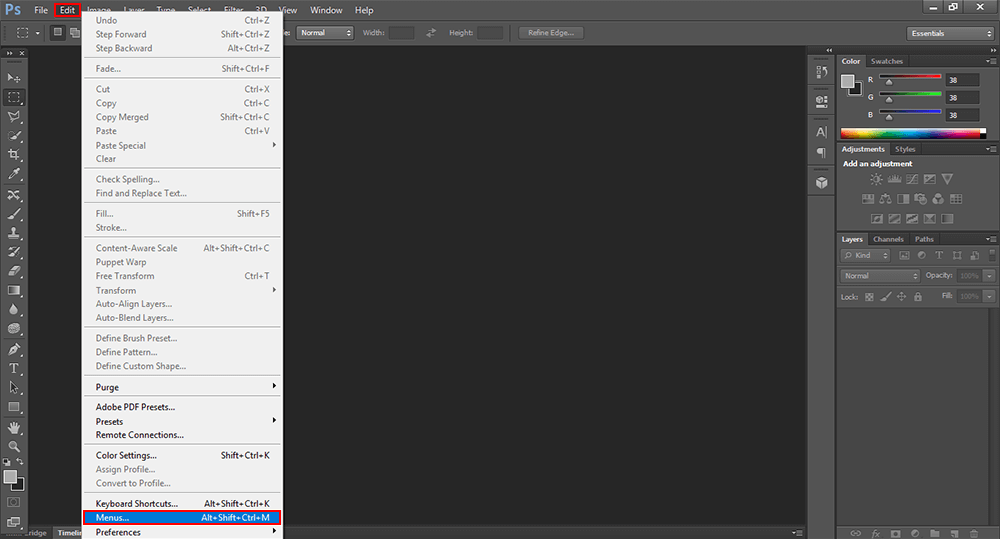The height and width of the screenshot is (539, 1000).
Task: Switch to the Styles tab
Action: click(904, 149)
